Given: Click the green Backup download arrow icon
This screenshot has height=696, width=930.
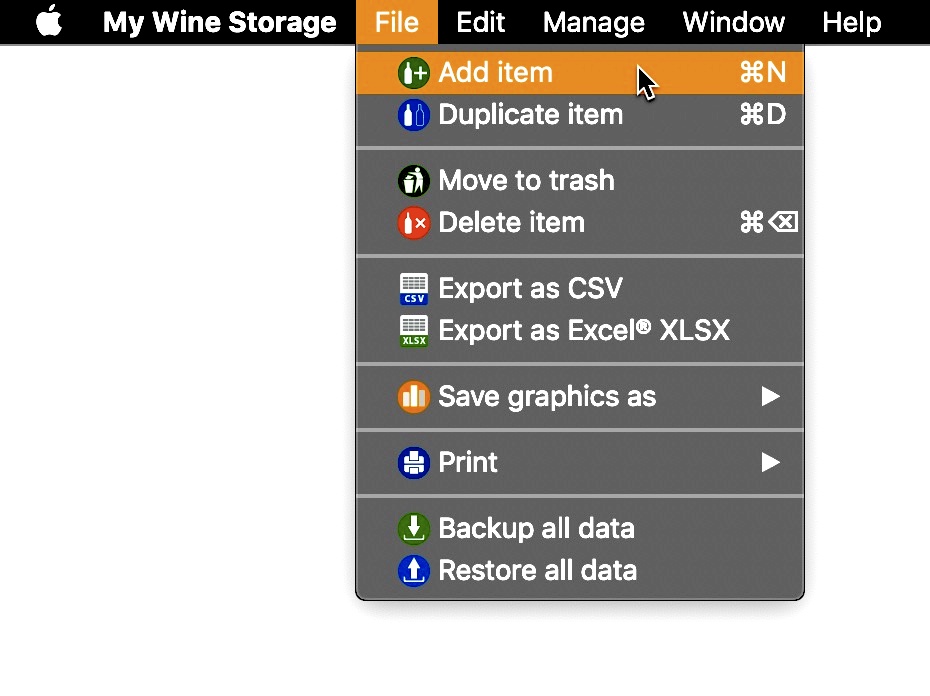Looking at the screenshot, I should 413,529.
